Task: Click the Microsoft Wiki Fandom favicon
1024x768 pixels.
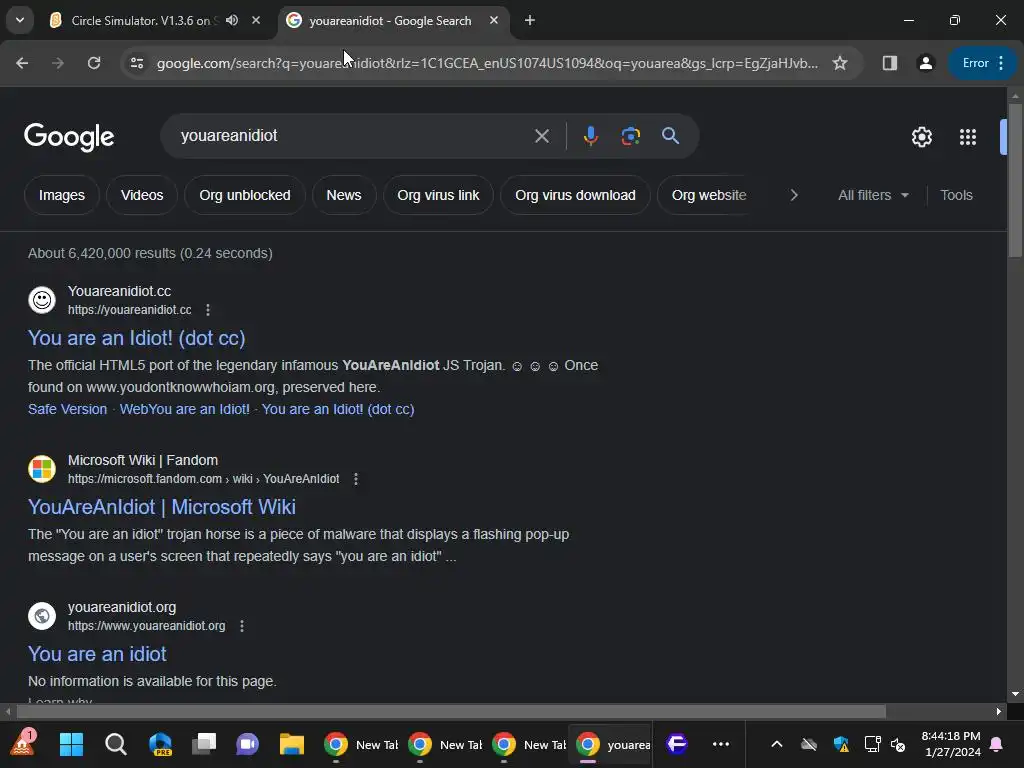Action: click(42, 469)
